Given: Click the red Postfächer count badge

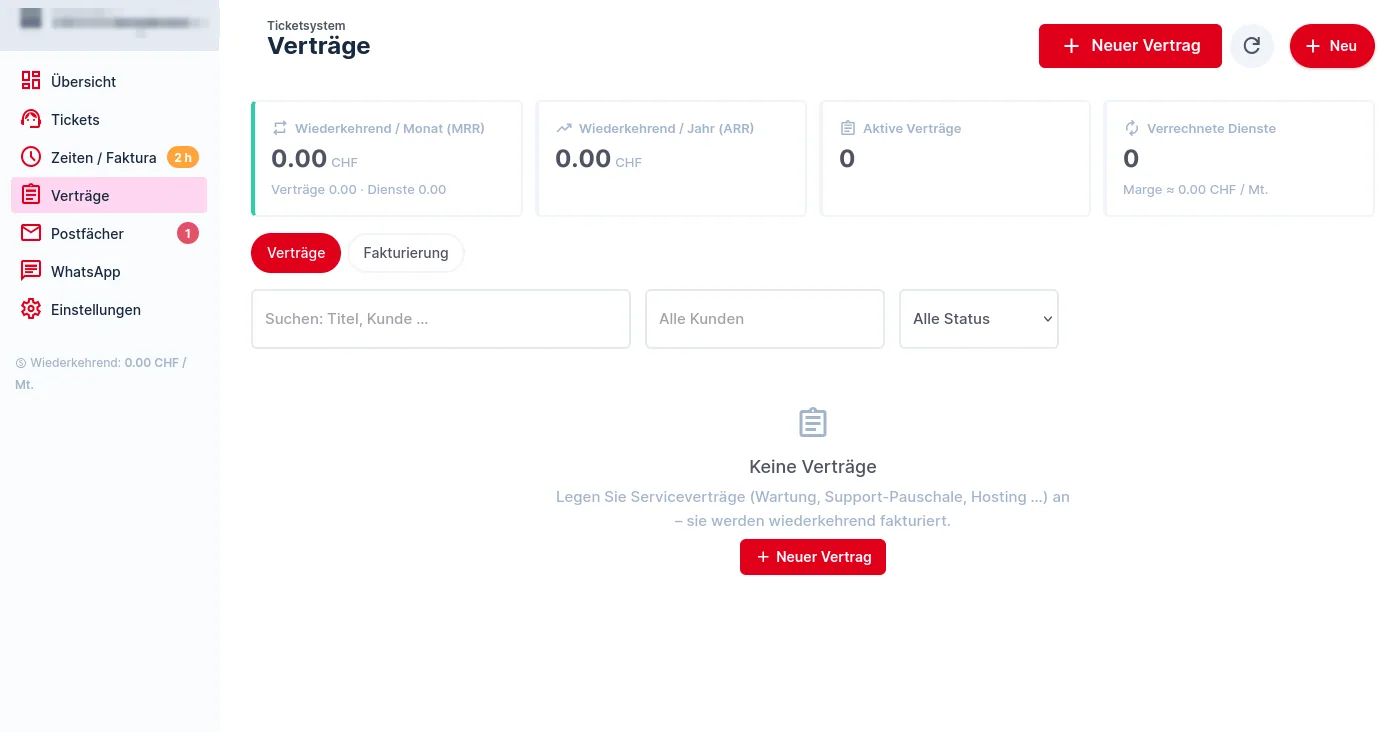Looking at the screenshot, I should tap(188, 233).
